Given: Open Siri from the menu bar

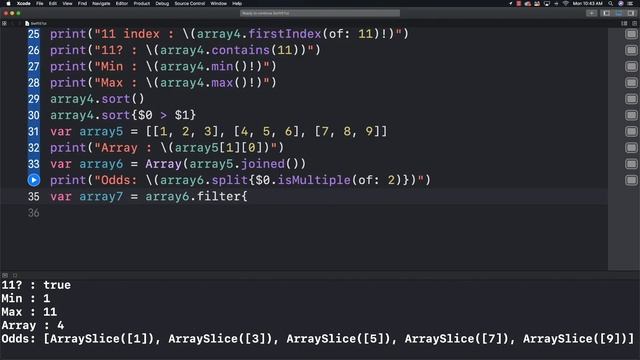Looking at the screenshot, I should coord(621,3).
